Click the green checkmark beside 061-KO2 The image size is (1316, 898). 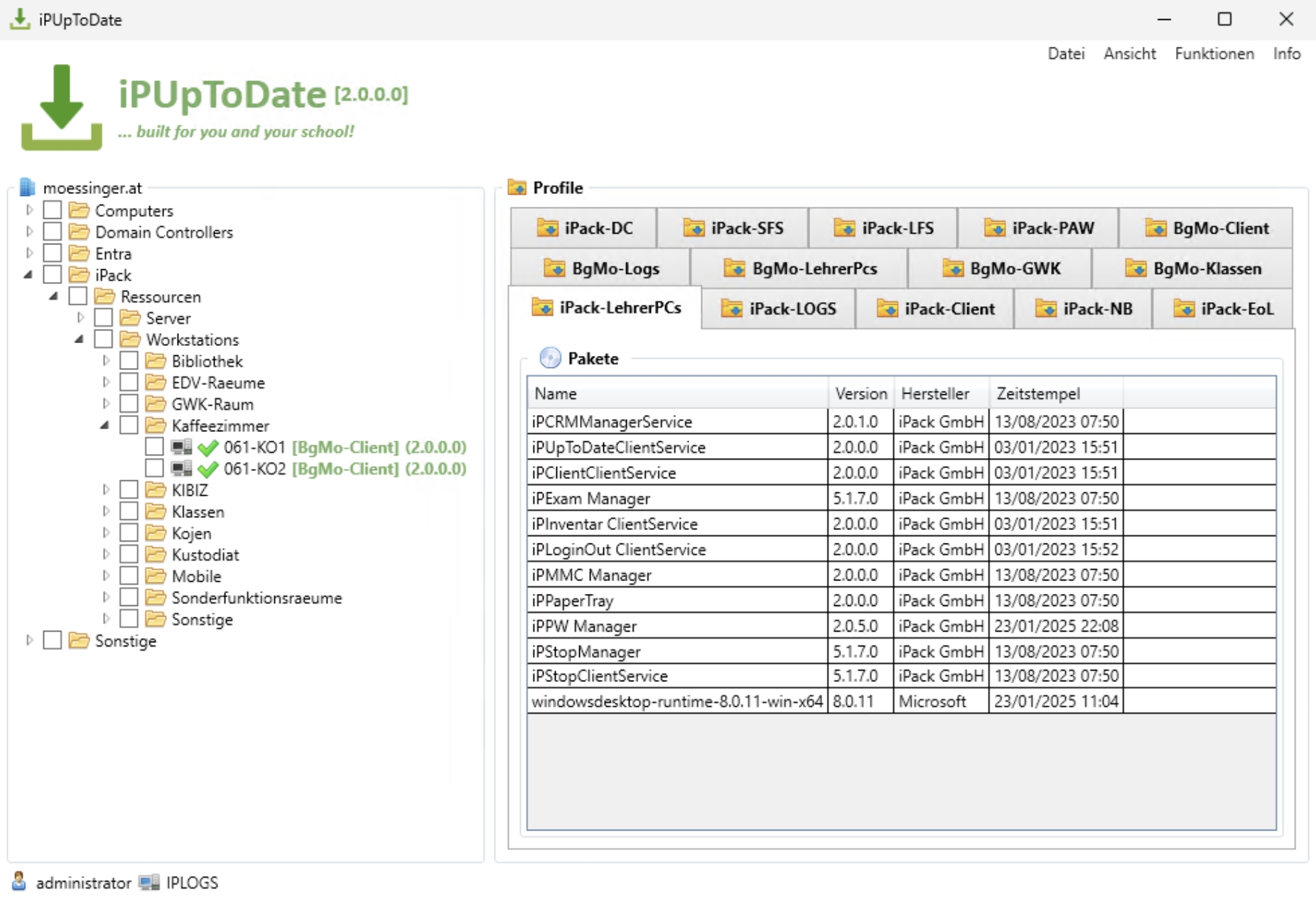coord(208,470)
